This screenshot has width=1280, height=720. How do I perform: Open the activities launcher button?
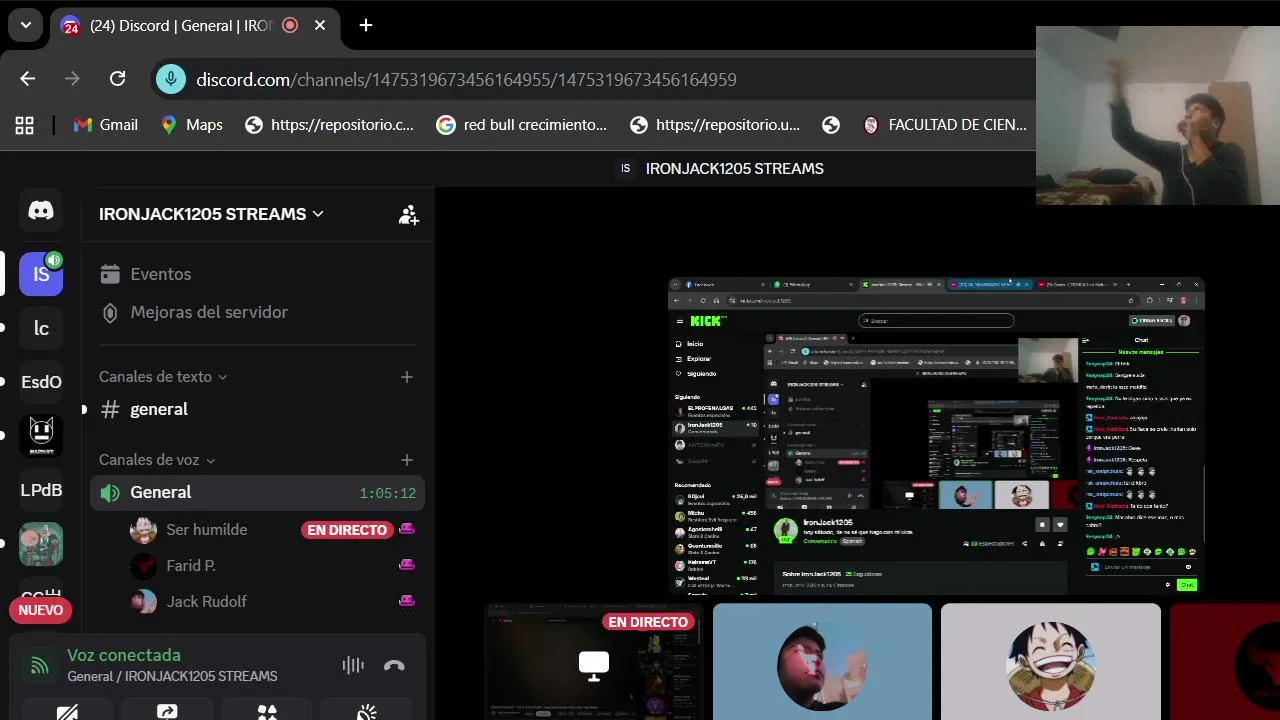267,710
